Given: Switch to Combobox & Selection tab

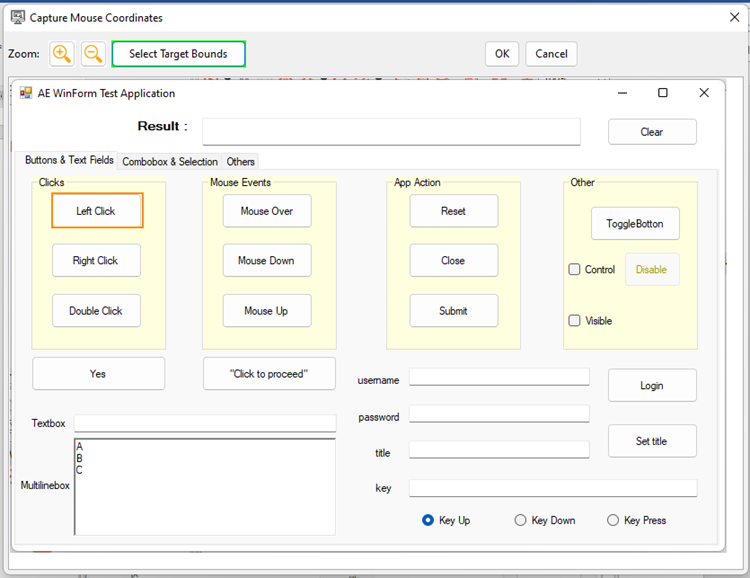Looking at the screenshot, I should point(169,161).
